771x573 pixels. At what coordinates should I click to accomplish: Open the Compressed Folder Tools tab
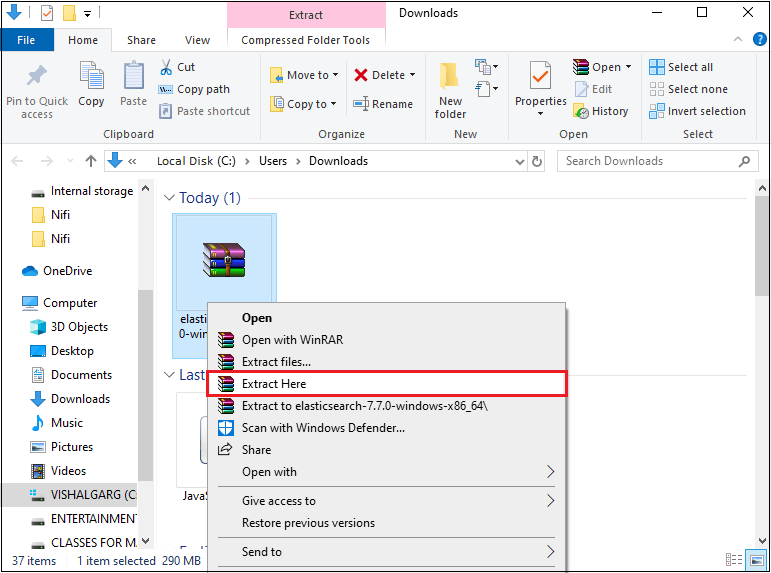point(305,40)
